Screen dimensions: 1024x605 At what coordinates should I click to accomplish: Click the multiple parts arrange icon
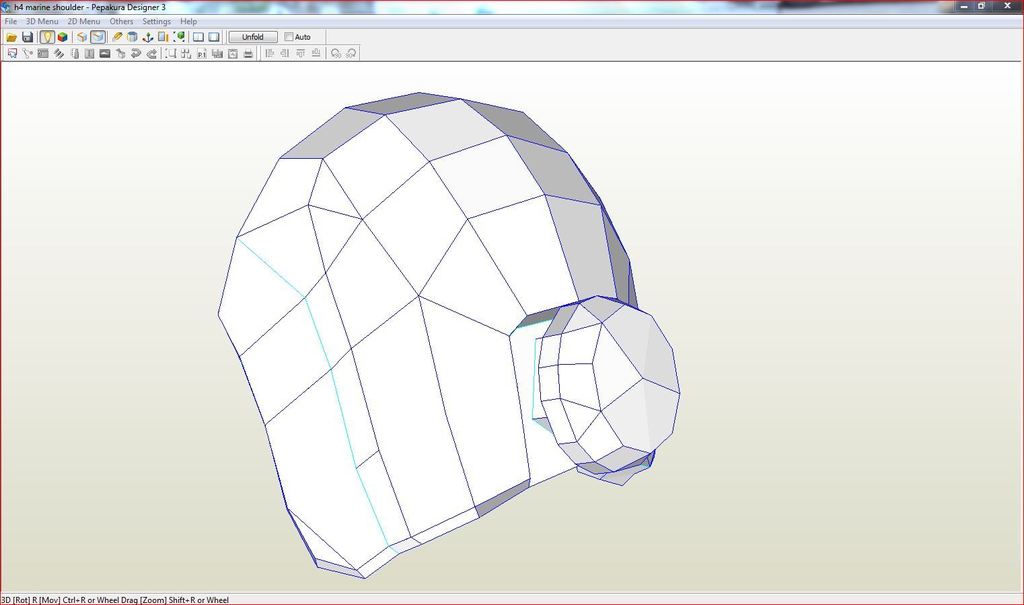(186, 54)
